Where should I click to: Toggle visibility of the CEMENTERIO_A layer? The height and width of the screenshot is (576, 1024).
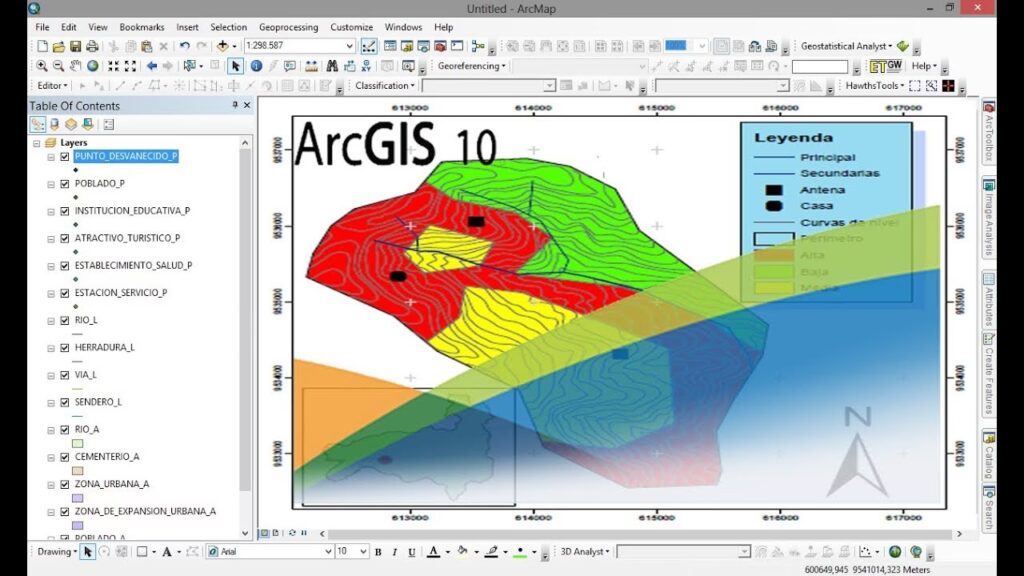click(64, 456)
